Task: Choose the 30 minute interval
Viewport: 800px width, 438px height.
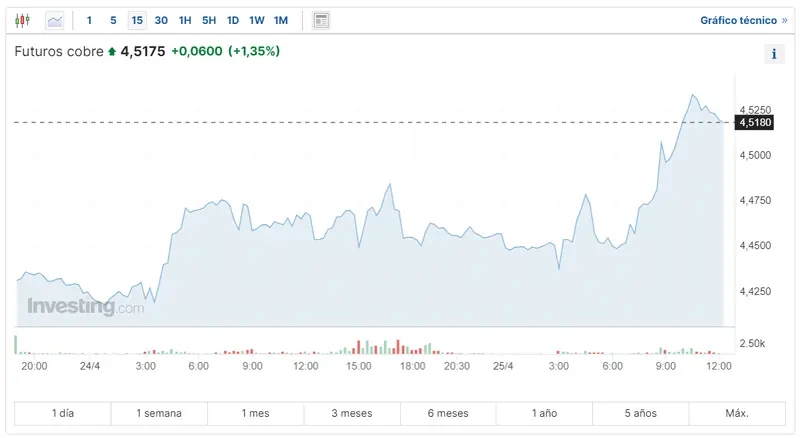Action: click(161, 20)
